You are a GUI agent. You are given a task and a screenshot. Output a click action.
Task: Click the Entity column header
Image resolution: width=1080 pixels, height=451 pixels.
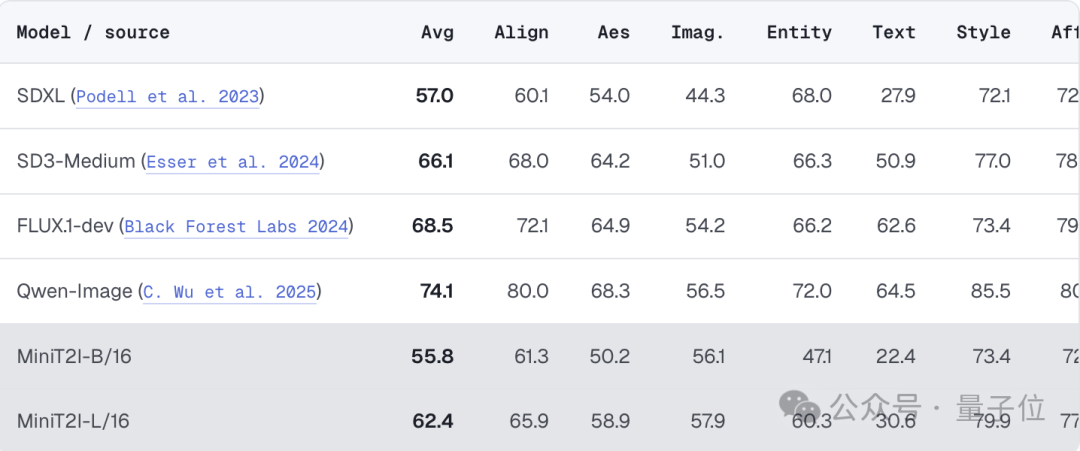point(799,32)
